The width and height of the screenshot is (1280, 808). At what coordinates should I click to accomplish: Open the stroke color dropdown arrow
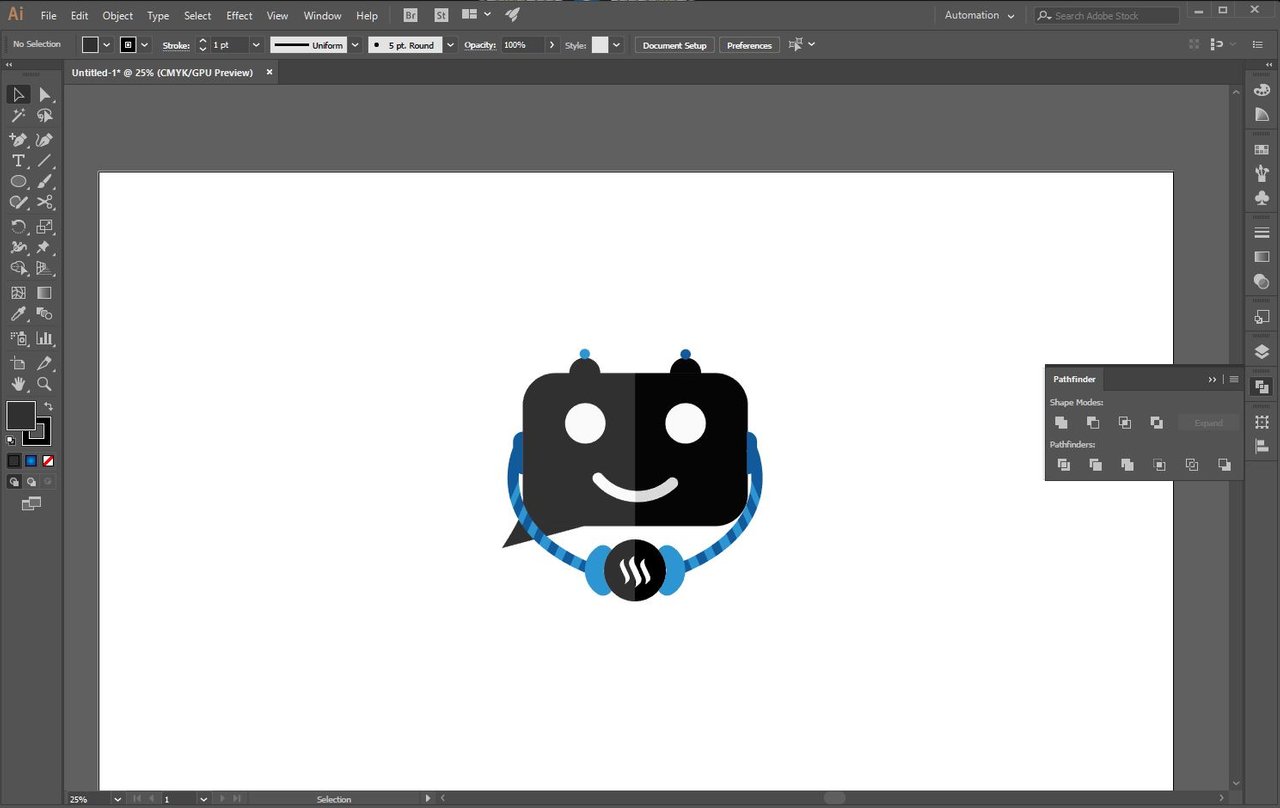(x=145, y=45)
